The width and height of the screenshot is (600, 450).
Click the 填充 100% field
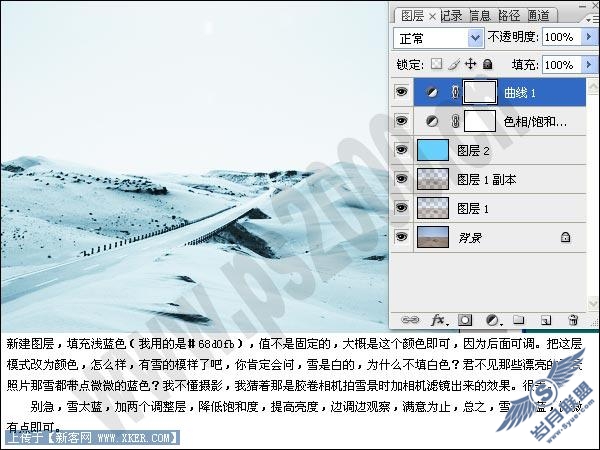pos(561,64)
